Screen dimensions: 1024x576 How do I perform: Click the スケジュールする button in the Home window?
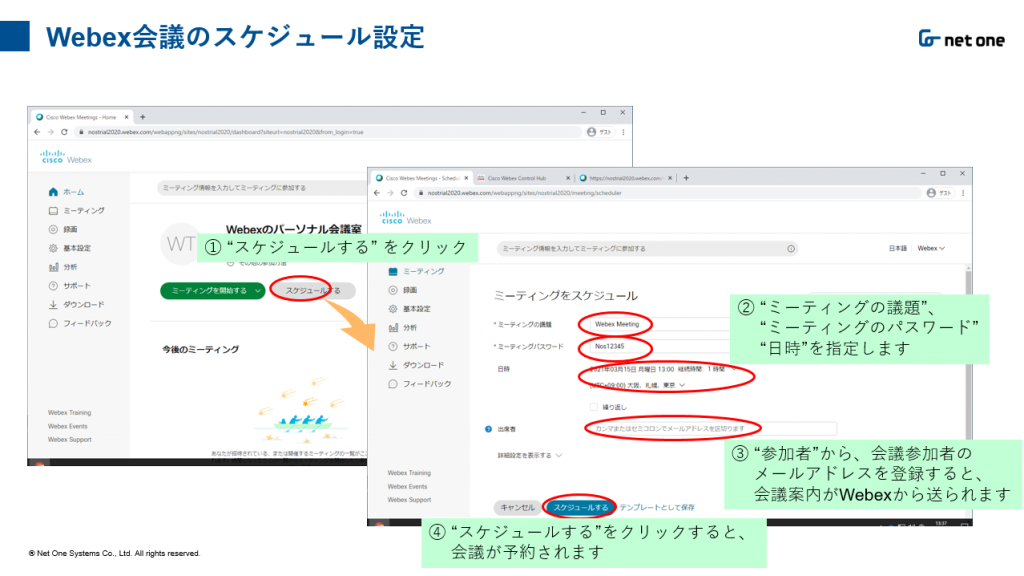(313, 291)
